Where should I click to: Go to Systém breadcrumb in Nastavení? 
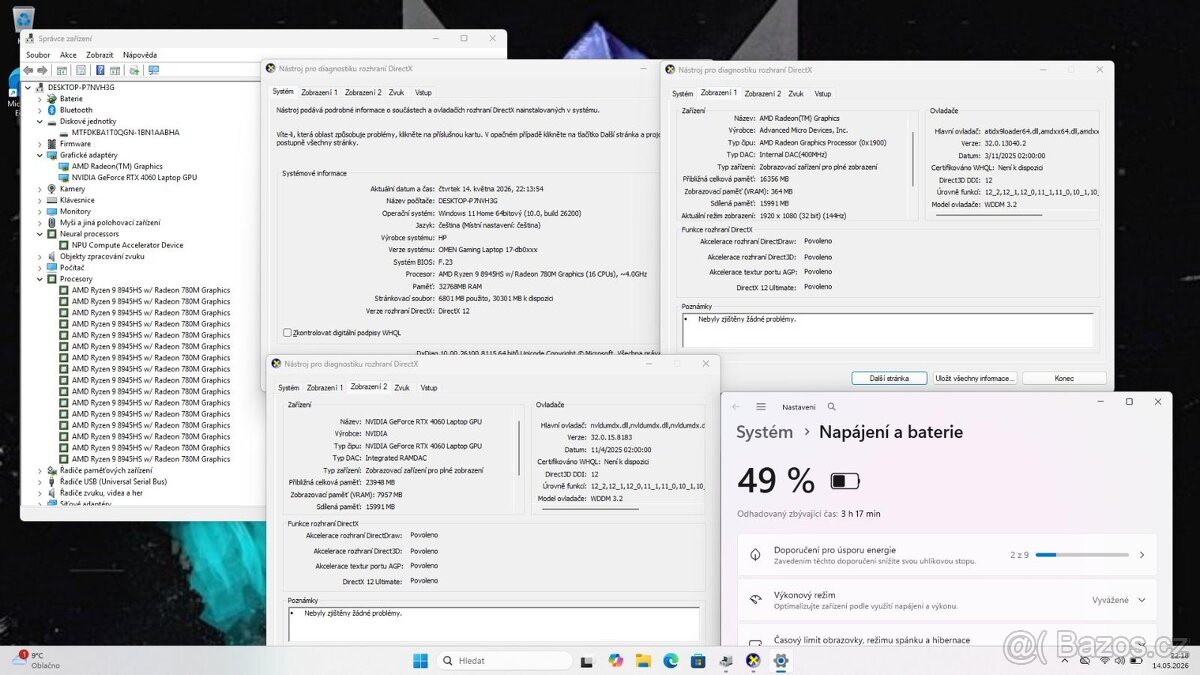click(765, 432)
